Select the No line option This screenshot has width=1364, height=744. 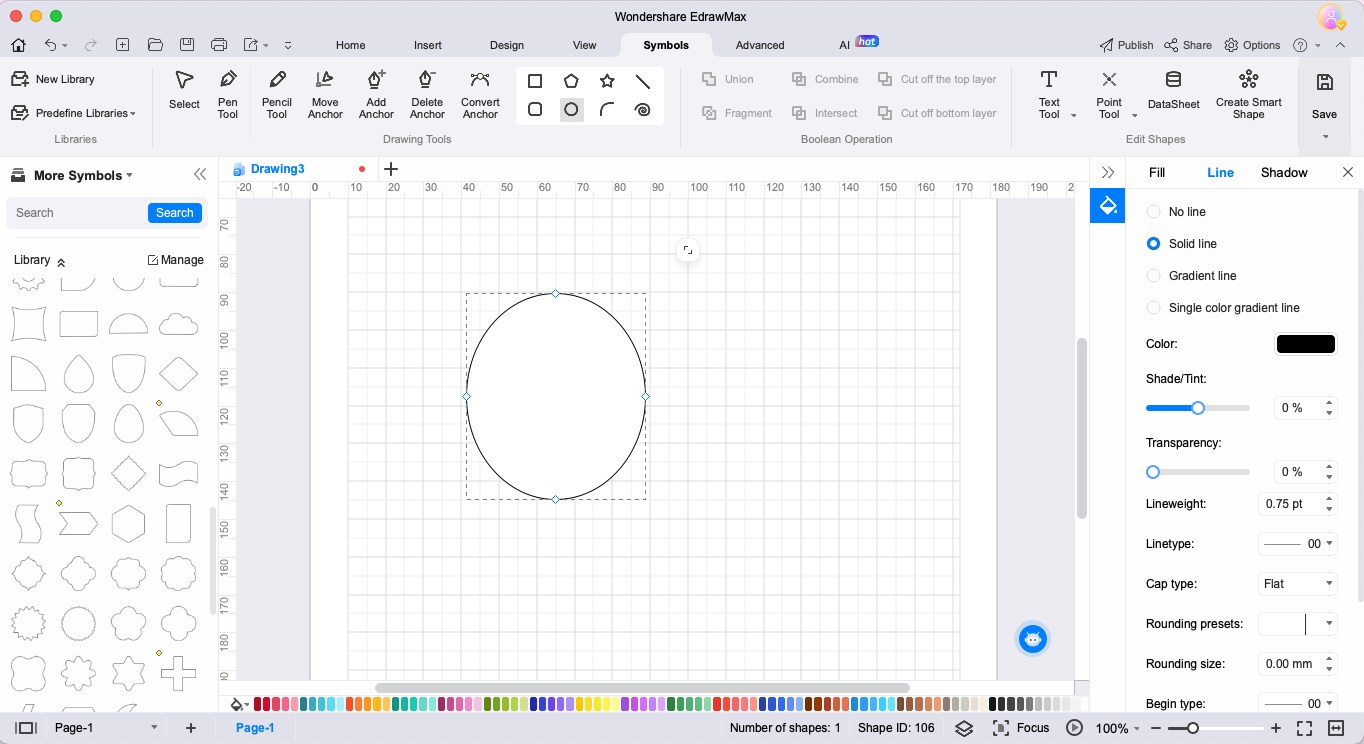point(1176,212)
